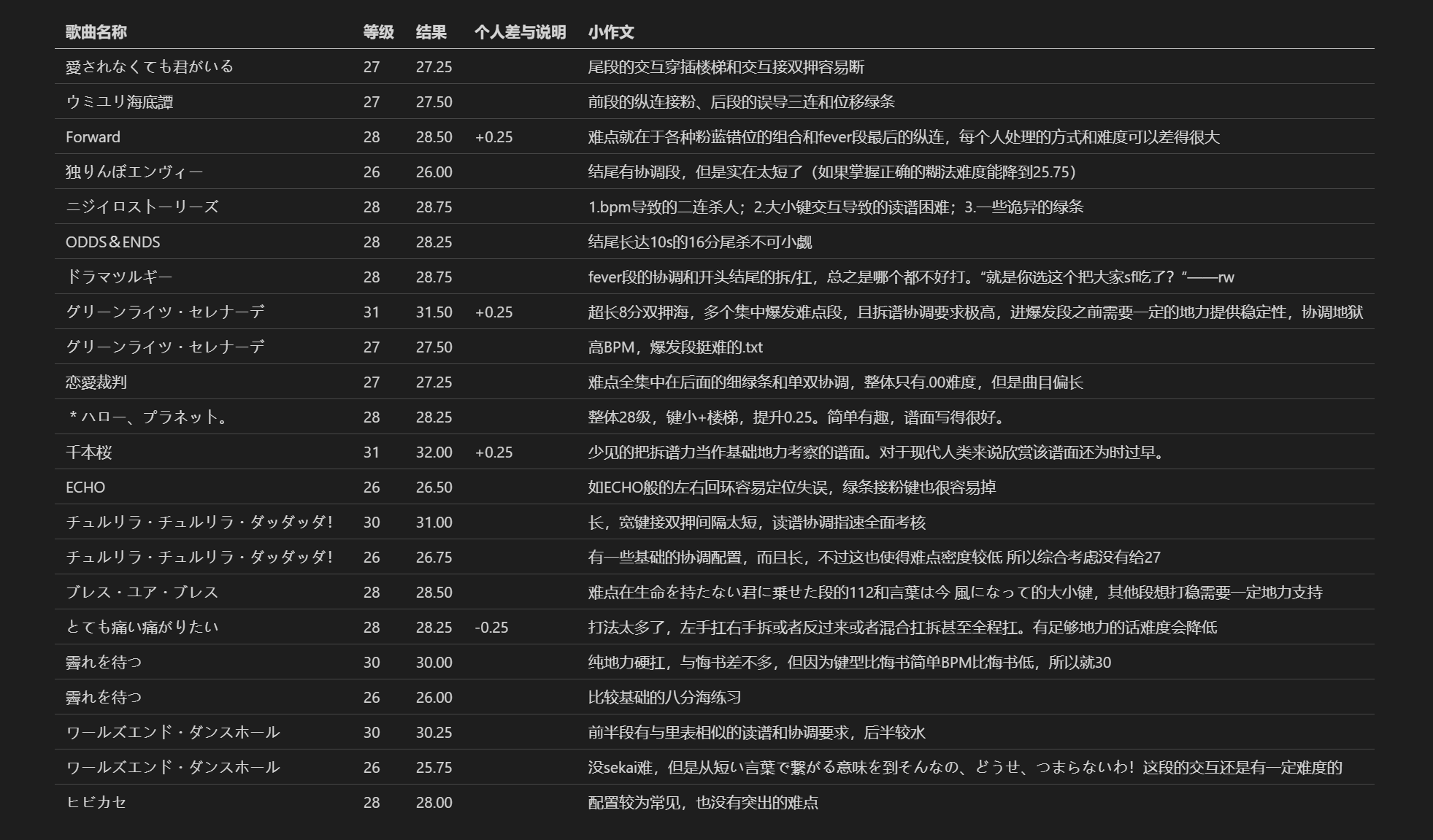Click result value 28.00
The height and width of the screenshot is (840, 1433).
coord(434,802)
